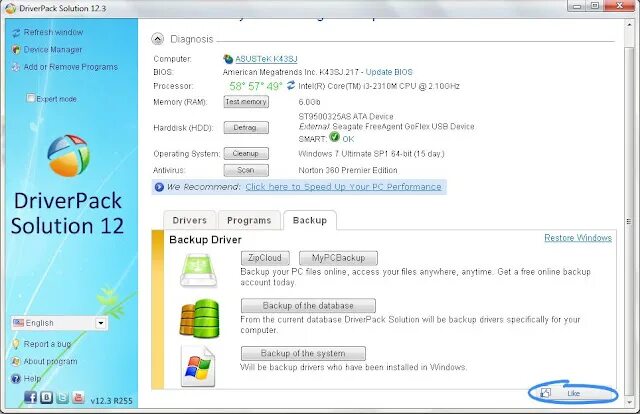Click ST9500325AS ATA Device text

click(346, 117)
